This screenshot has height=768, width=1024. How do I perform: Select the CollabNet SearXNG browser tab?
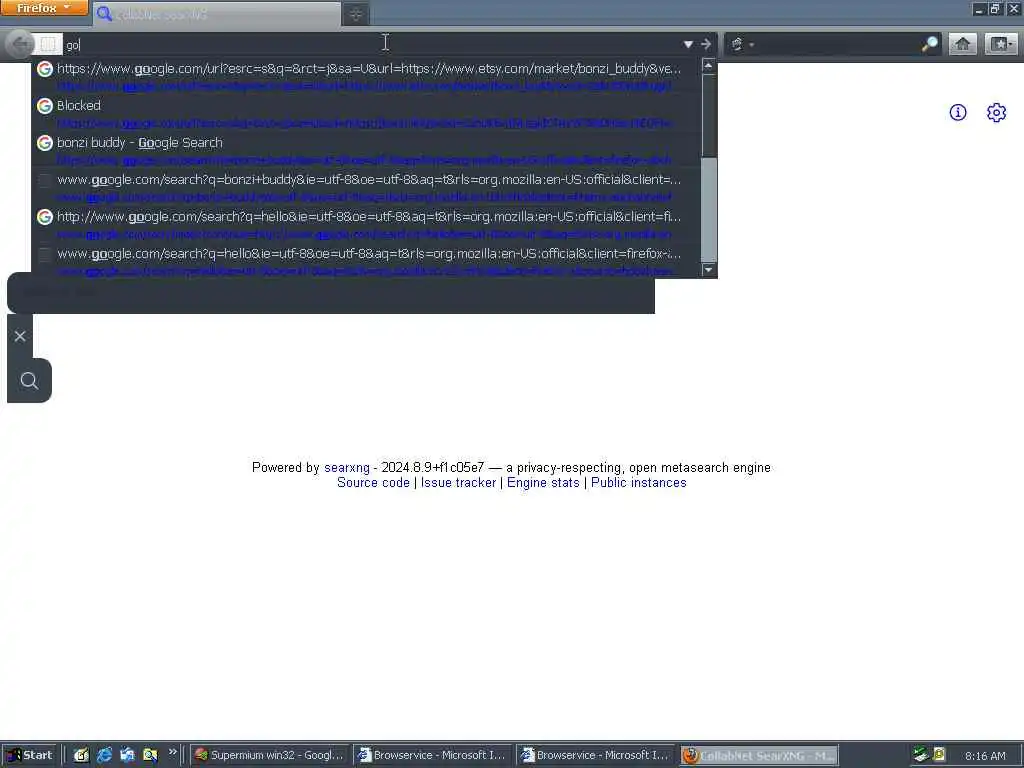[x=217, y=14]
